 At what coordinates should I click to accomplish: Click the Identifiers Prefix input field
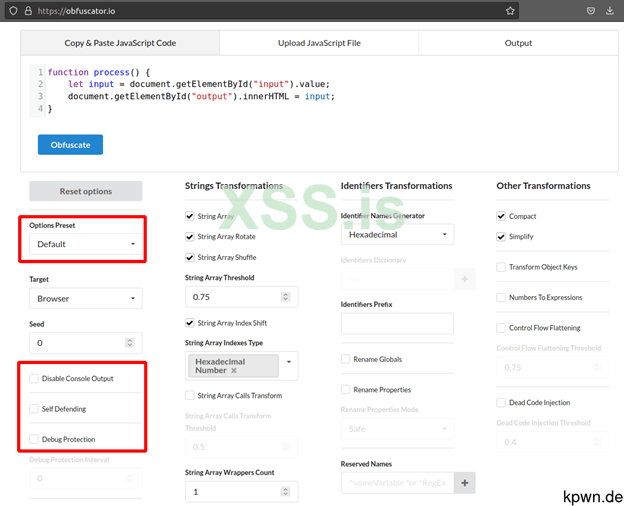coord(397,323)
